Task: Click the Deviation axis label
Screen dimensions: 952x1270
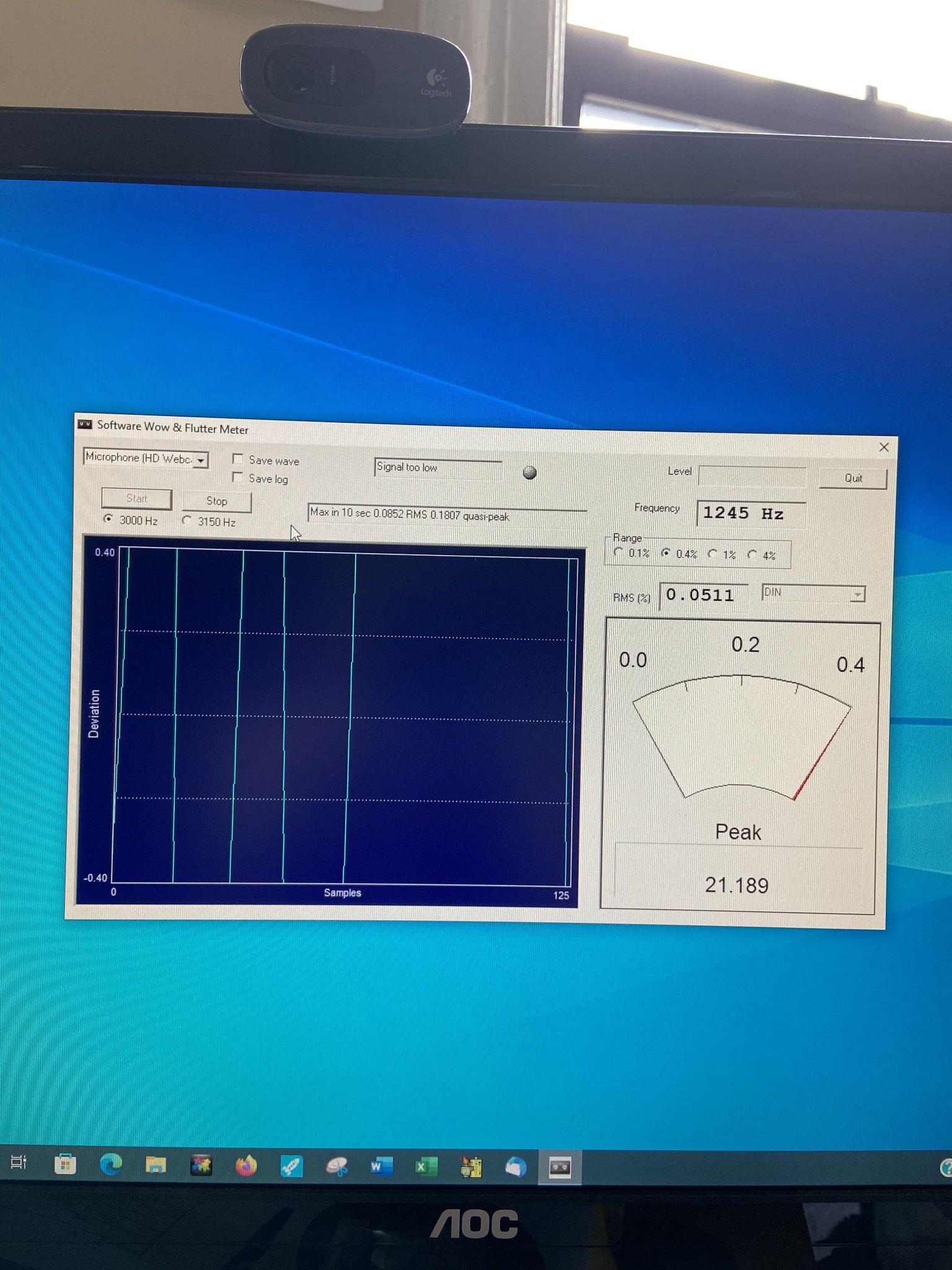Action: tap(94, 714)
